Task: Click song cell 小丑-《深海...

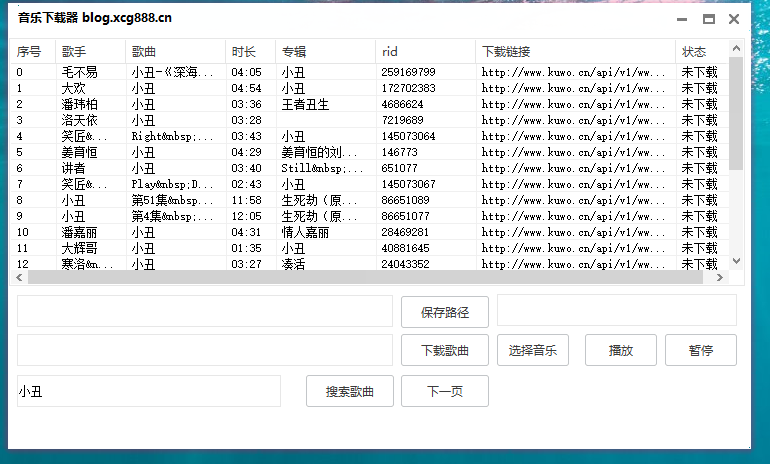Action: tap(172, 72)
